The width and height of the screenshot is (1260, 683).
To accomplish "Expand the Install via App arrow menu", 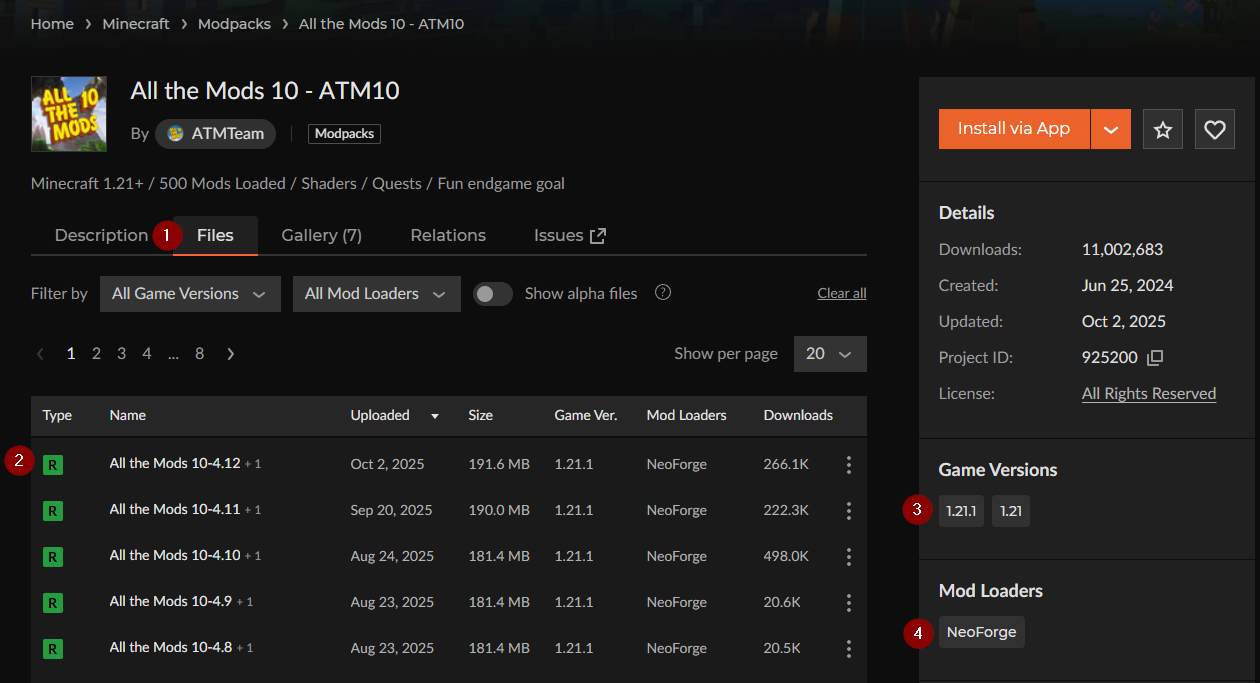I will tap(1110, 129).
